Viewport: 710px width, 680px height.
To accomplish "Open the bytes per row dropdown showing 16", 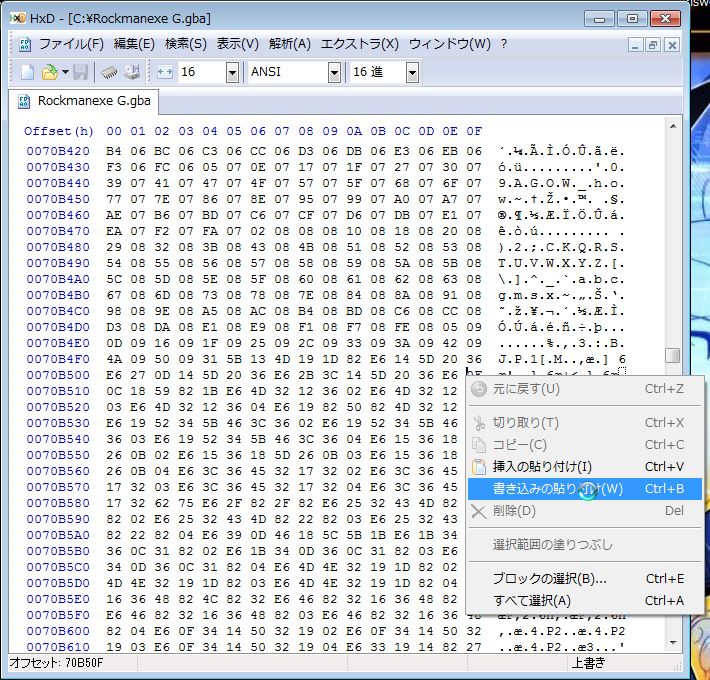I will pos(232,72).
